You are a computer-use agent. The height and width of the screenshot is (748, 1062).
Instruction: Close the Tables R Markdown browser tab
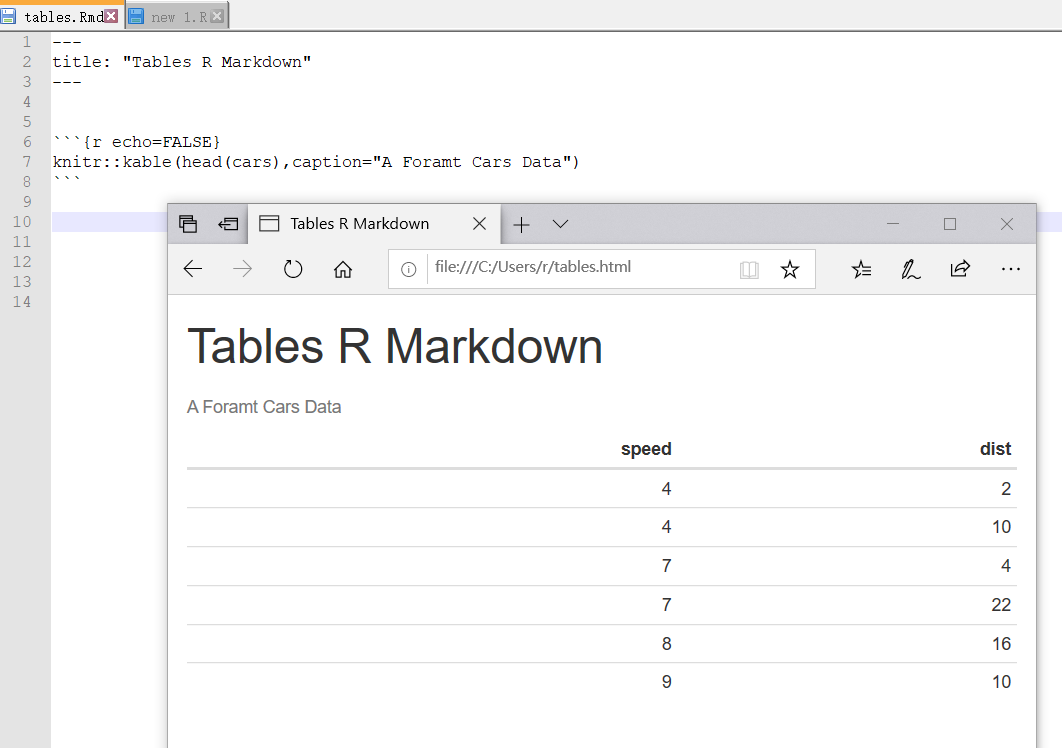[479, 224]
